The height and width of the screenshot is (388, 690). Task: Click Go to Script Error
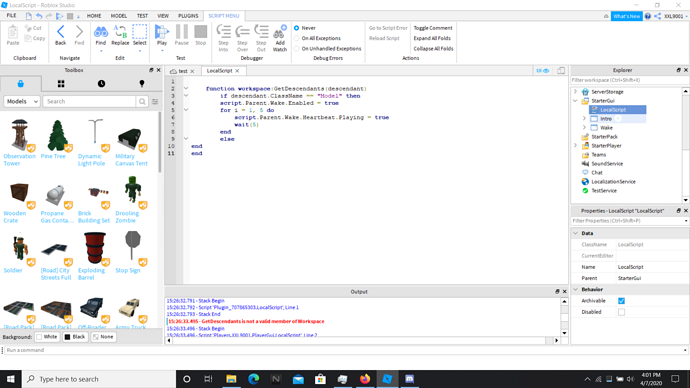388,28
